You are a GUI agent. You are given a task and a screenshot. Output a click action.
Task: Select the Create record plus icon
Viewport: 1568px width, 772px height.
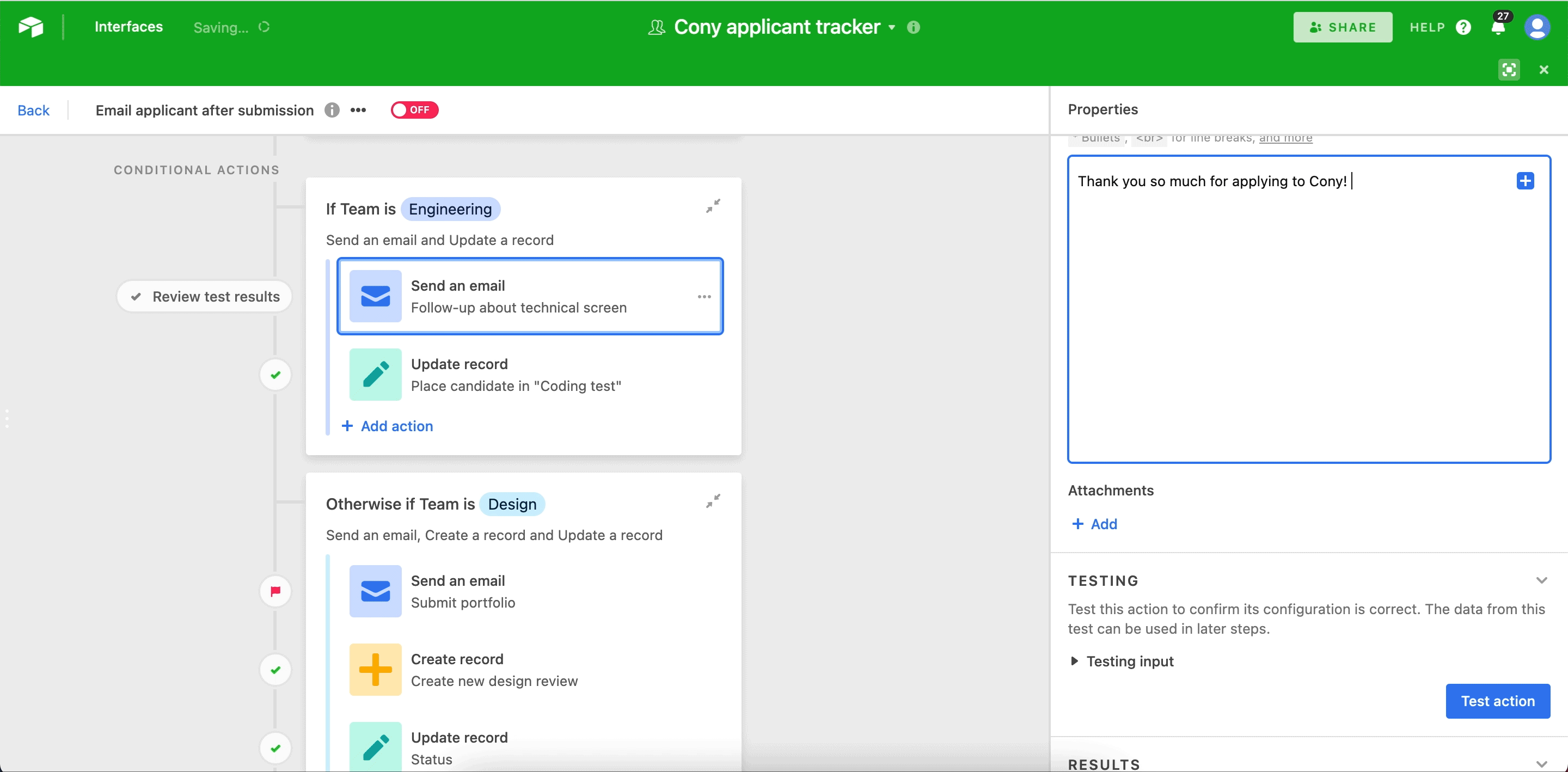(x=375, y=670)
